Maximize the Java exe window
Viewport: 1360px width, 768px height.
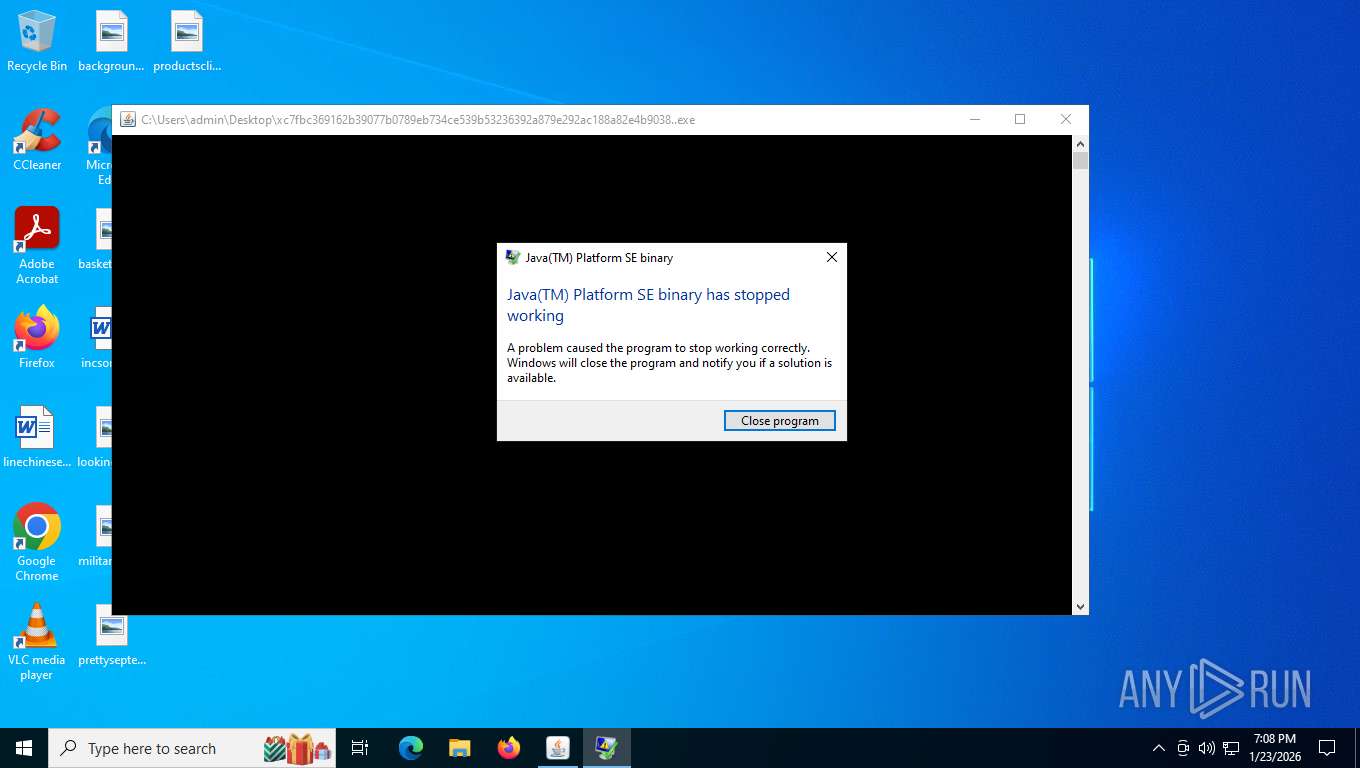pyautogui.click(x=1020, y=120)
